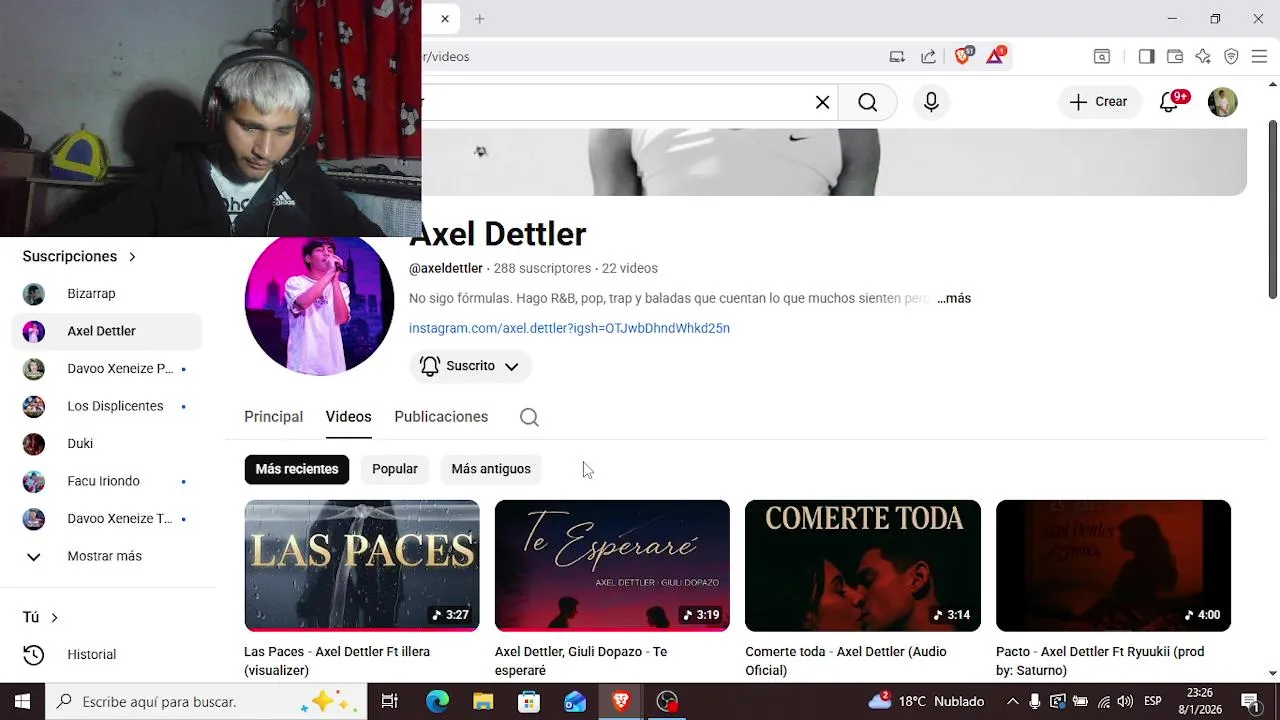Play the Te Esperaré video thumbnail
This screenshot has height=720, width=1280.
pos(612,566)
